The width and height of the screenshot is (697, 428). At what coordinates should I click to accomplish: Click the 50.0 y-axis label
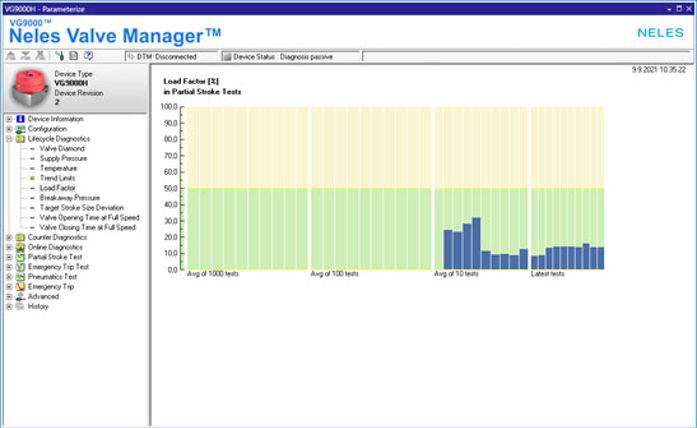click(x=171, y=188)
